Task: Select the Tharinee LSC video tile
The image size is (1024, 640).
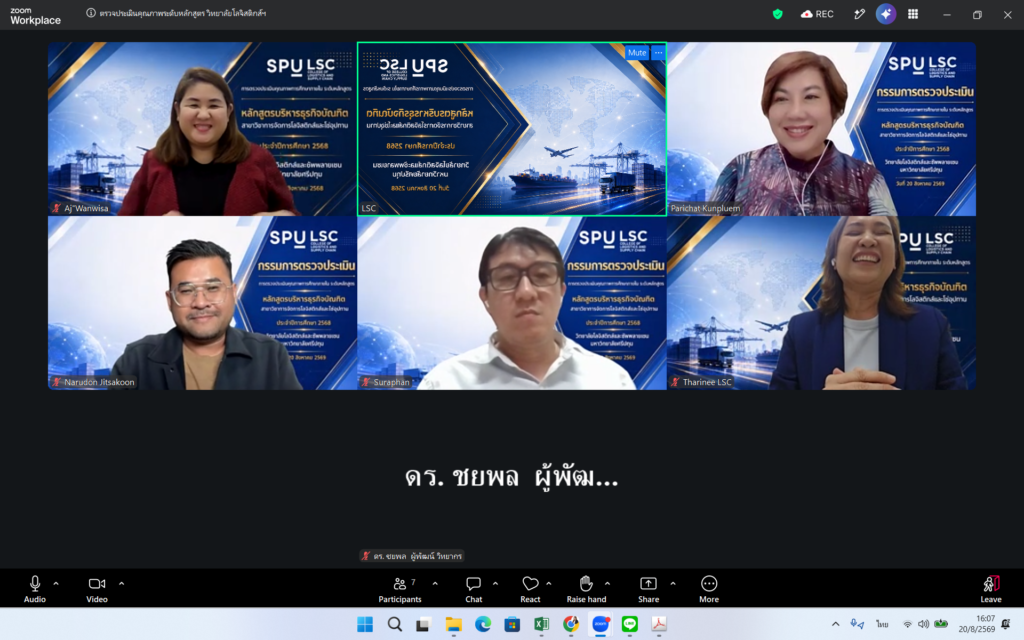Action: pyautogui.click(x=822, y=303)
